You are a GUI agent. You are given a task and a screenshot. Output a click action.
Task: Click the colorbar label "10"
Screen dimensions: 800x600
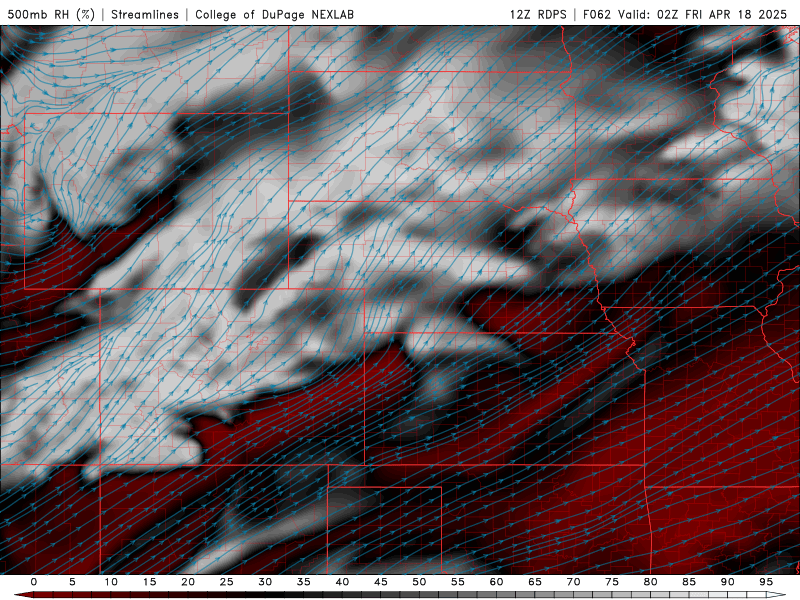(111, 582)
